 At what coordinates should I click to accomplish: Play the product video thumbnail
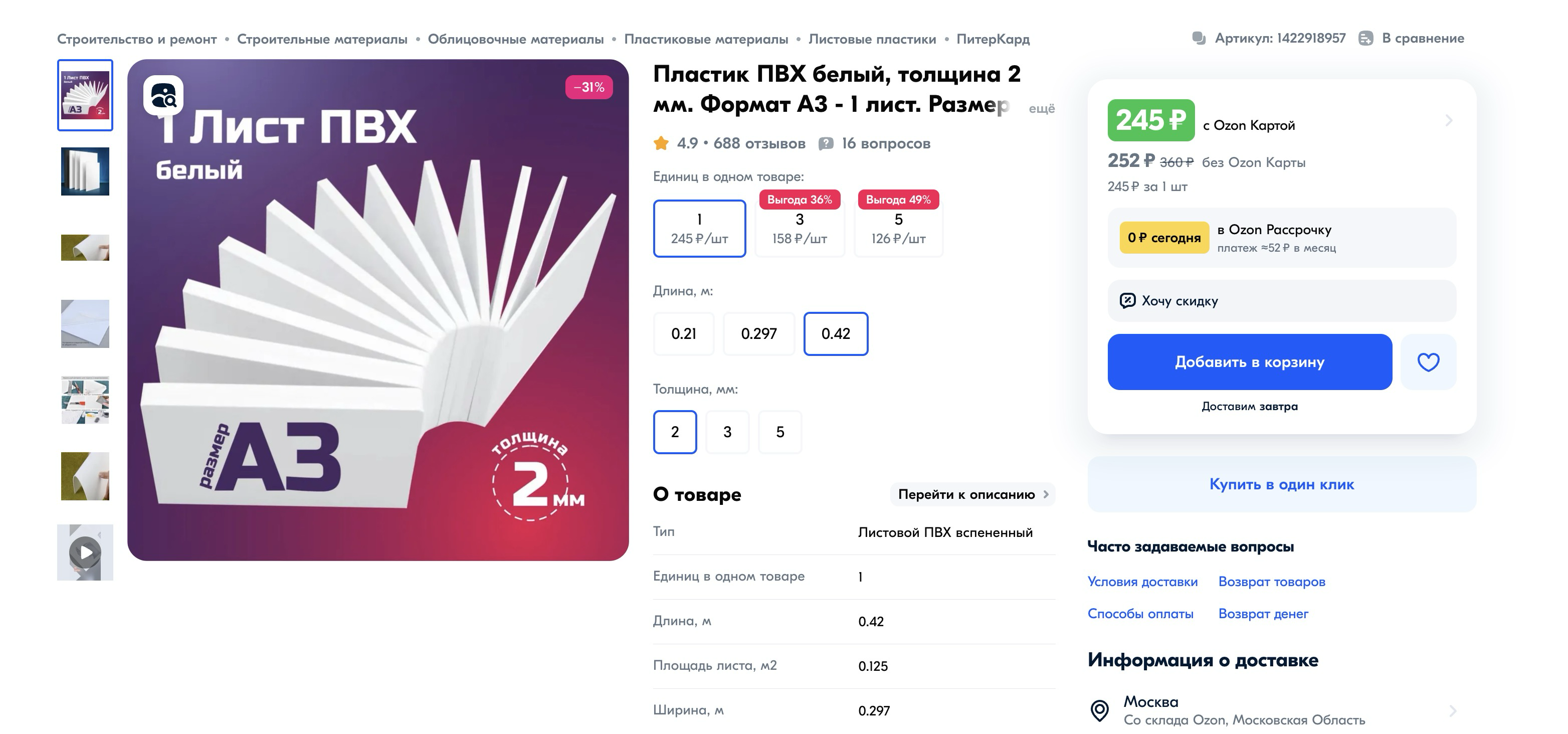coord(85,553)
